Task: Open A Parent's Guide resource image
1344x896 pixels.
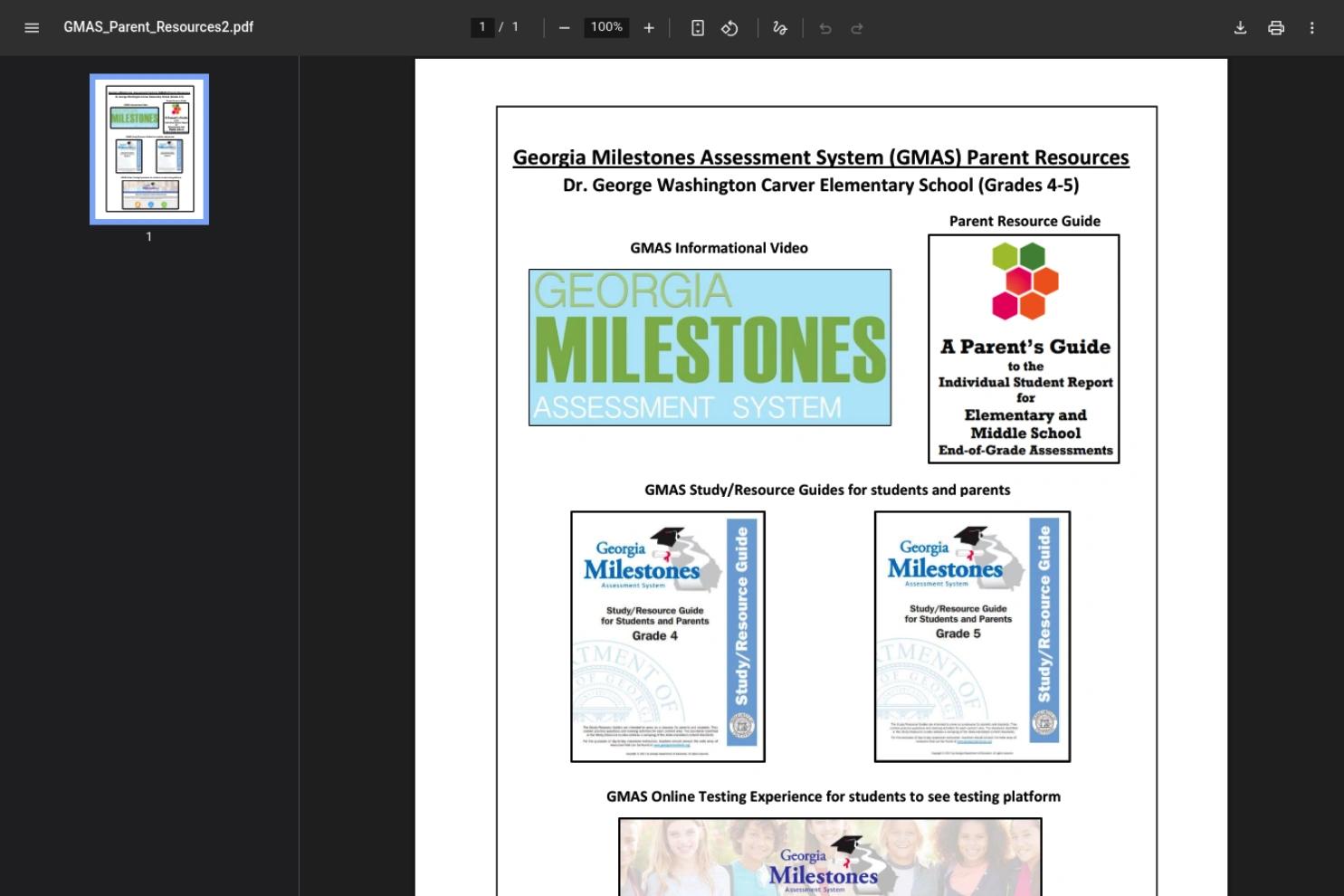Action: (x=1024, y=348)
